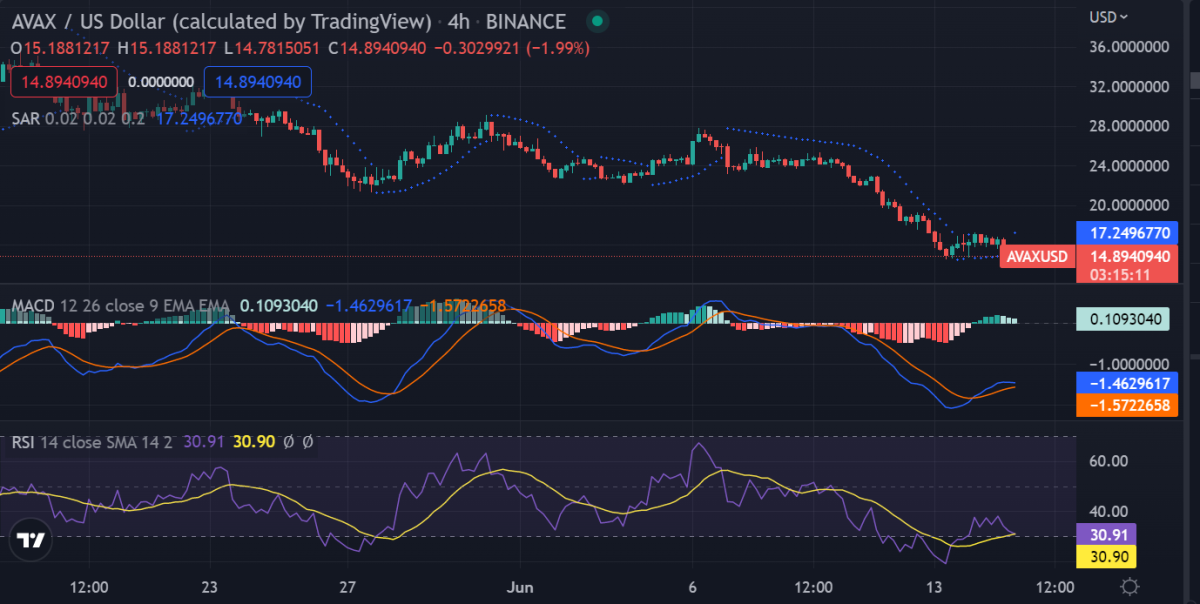Click the SAR value in the legend

[x=199, y=117]
